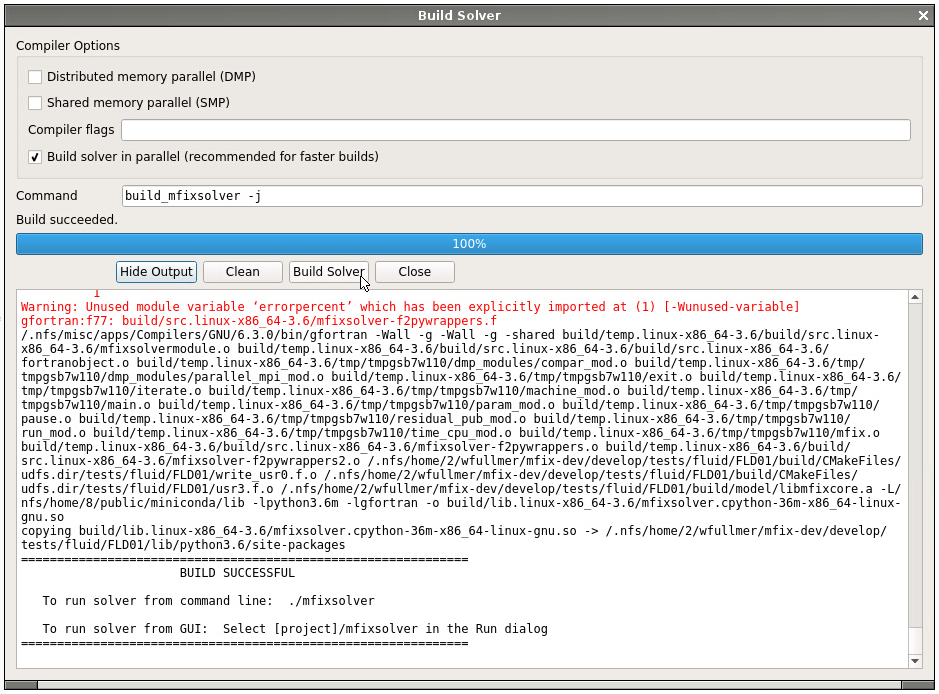Click the 100% build progress bar
939x694 pixels.
tap(469, 244)
